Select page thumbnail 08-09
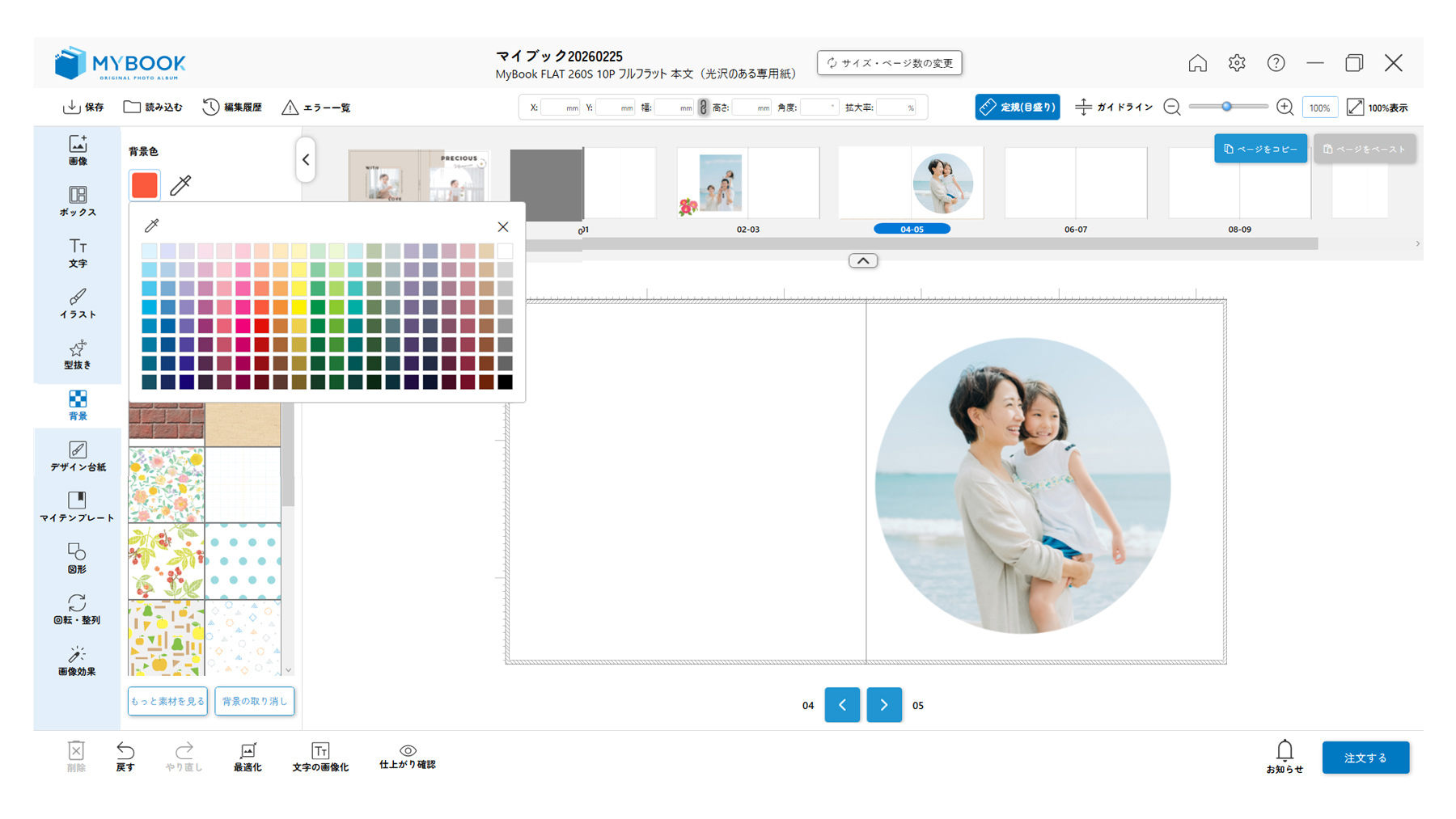Viewport: 1456px width, 819px height. coord(1240,183)
